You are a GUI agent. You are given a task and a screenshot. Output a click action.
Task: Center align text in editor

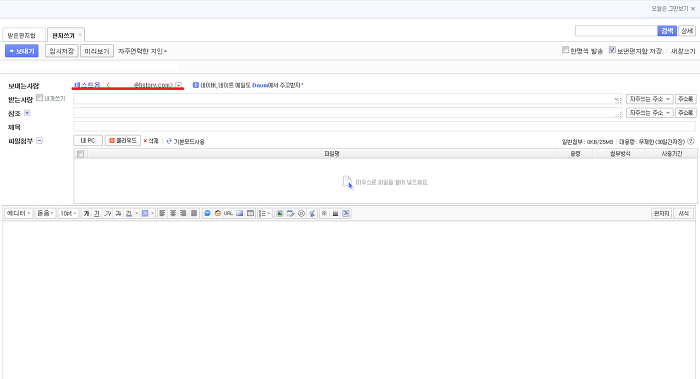173,214
